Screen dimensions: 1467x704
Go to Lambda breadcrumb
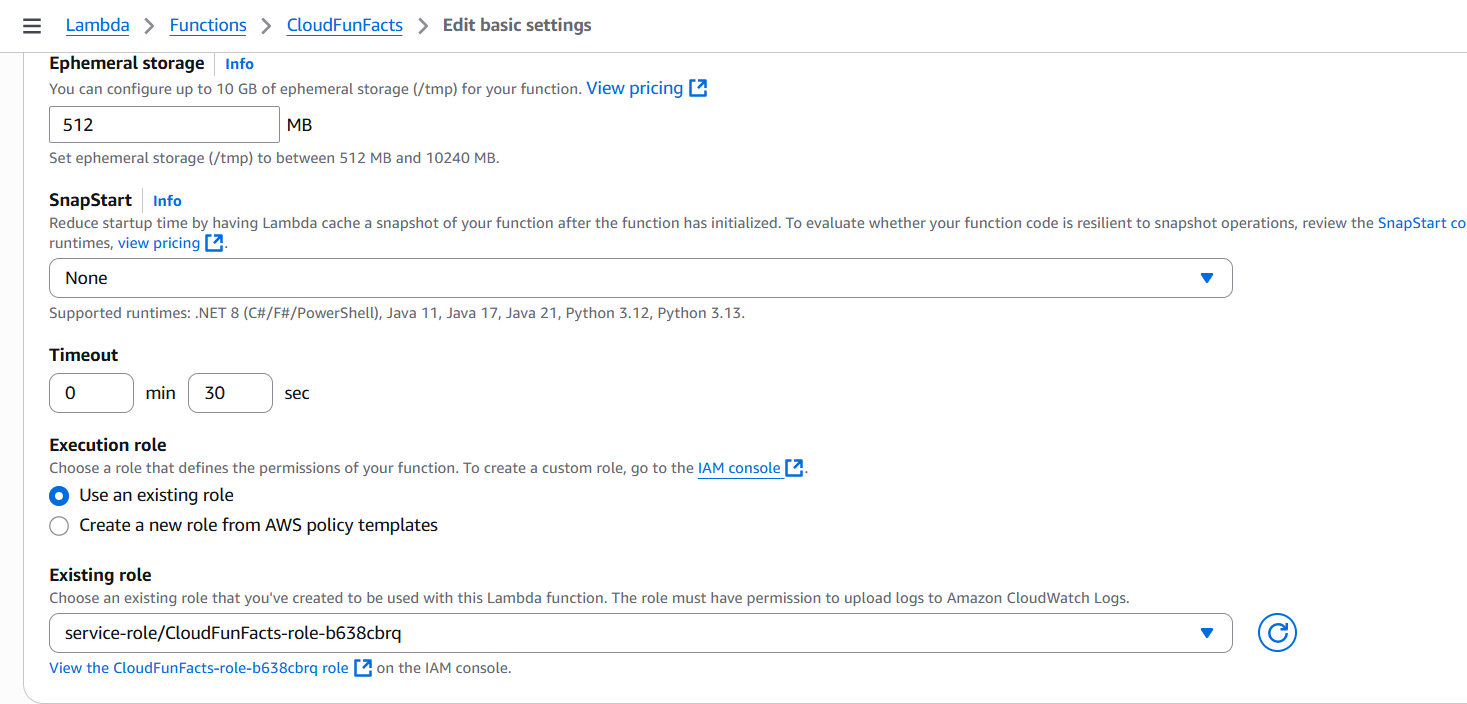coord(97,25)
